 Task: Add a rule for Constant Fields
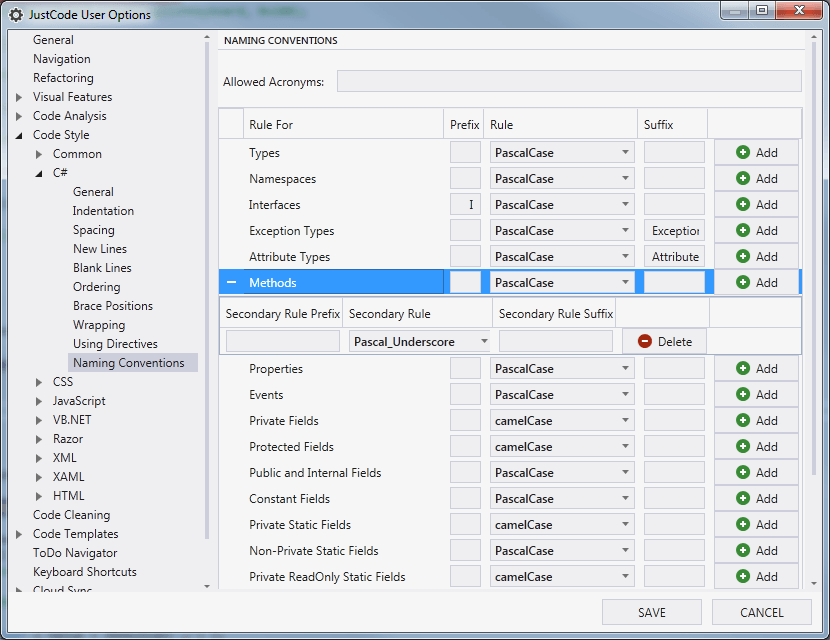coord(756,498)
